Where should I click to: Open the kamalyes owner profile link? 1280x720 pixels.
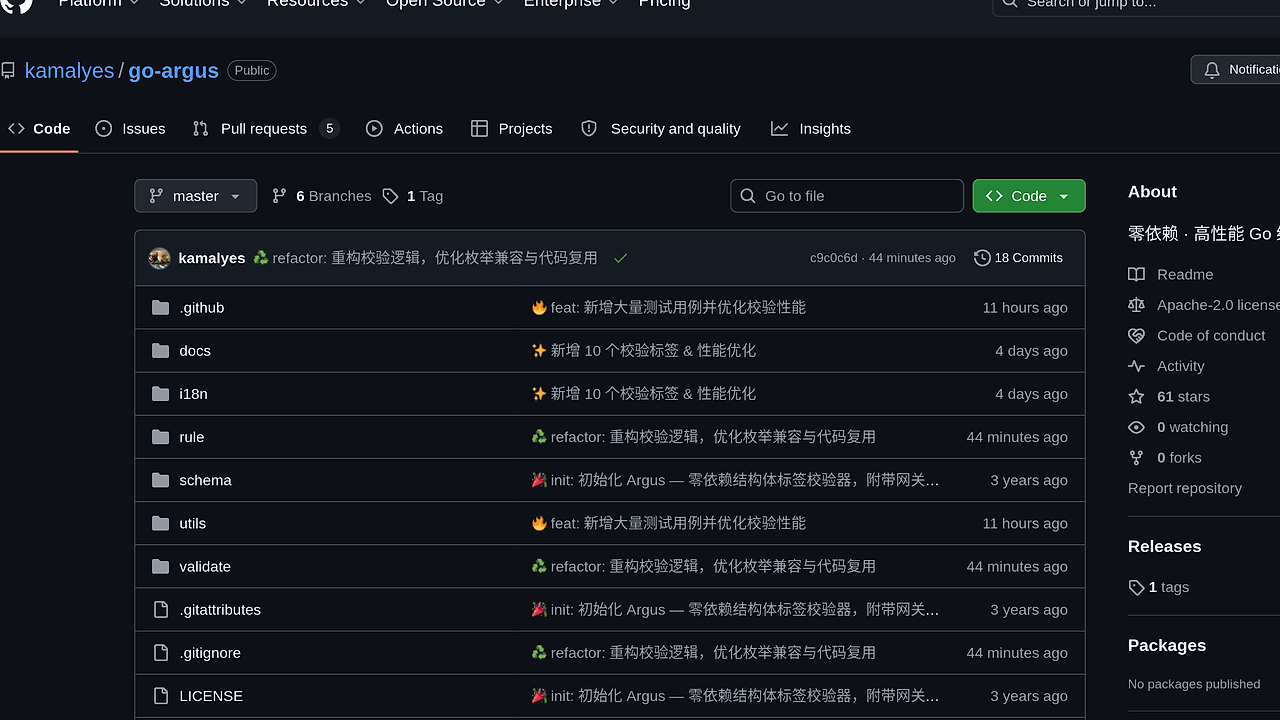pos(69,71)
